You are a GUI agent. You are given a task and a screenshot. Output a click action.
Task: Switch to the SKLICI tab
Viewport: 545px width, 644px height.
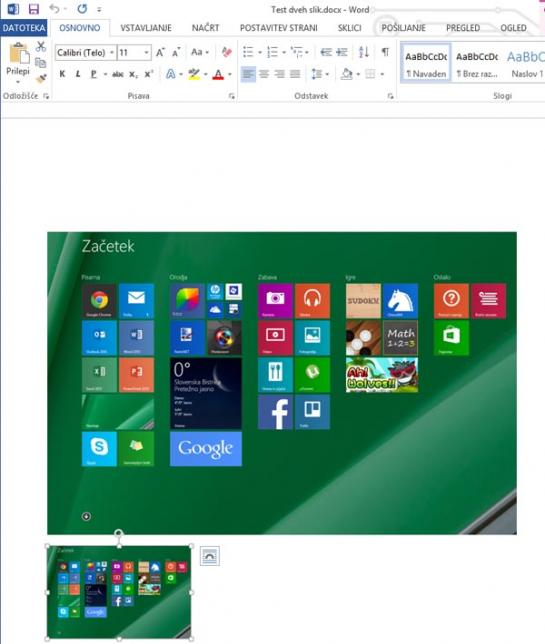(350, 28)
